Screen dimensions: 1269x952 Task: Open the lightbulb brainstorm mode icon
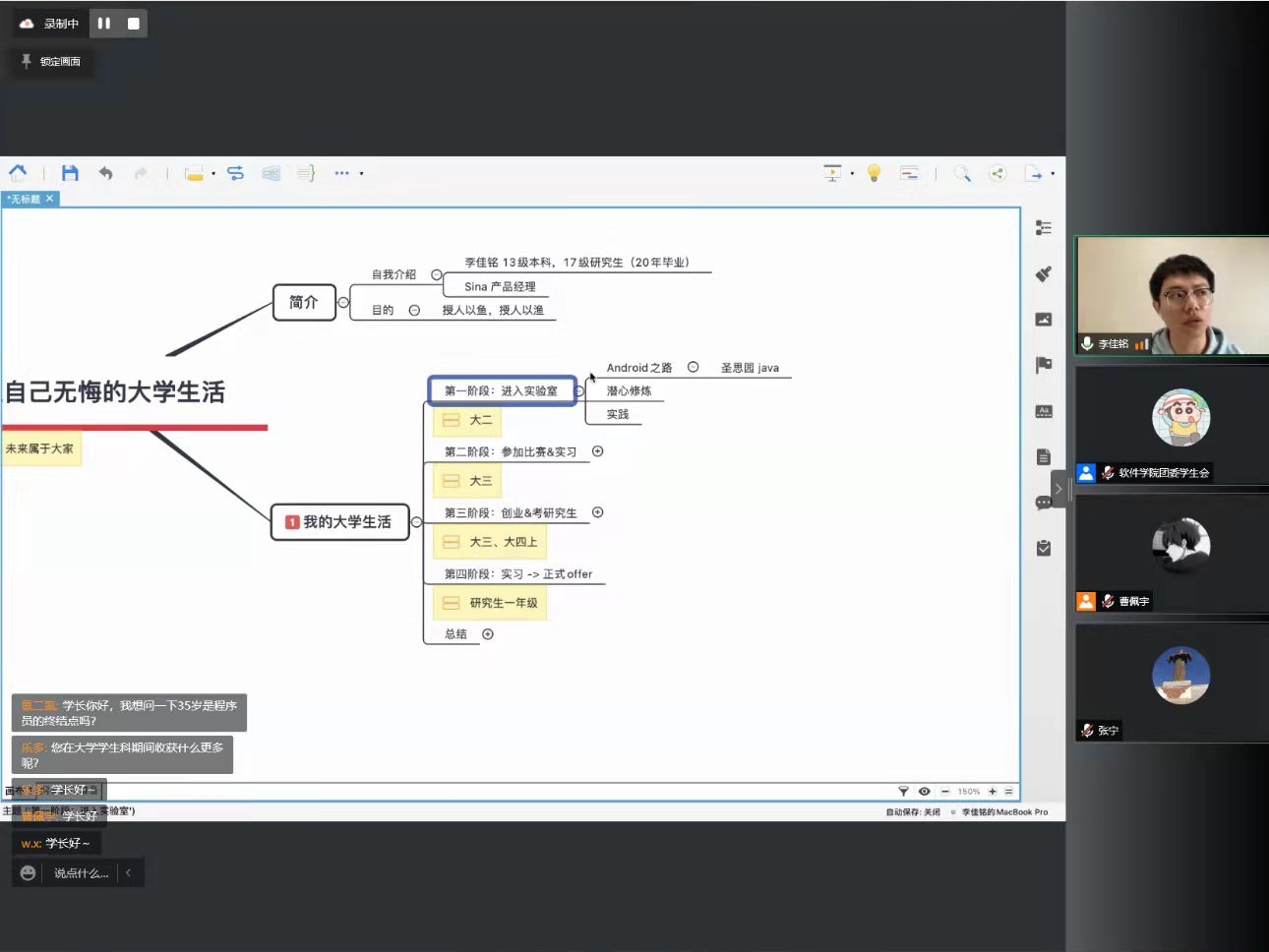click(x=873, y=173)
